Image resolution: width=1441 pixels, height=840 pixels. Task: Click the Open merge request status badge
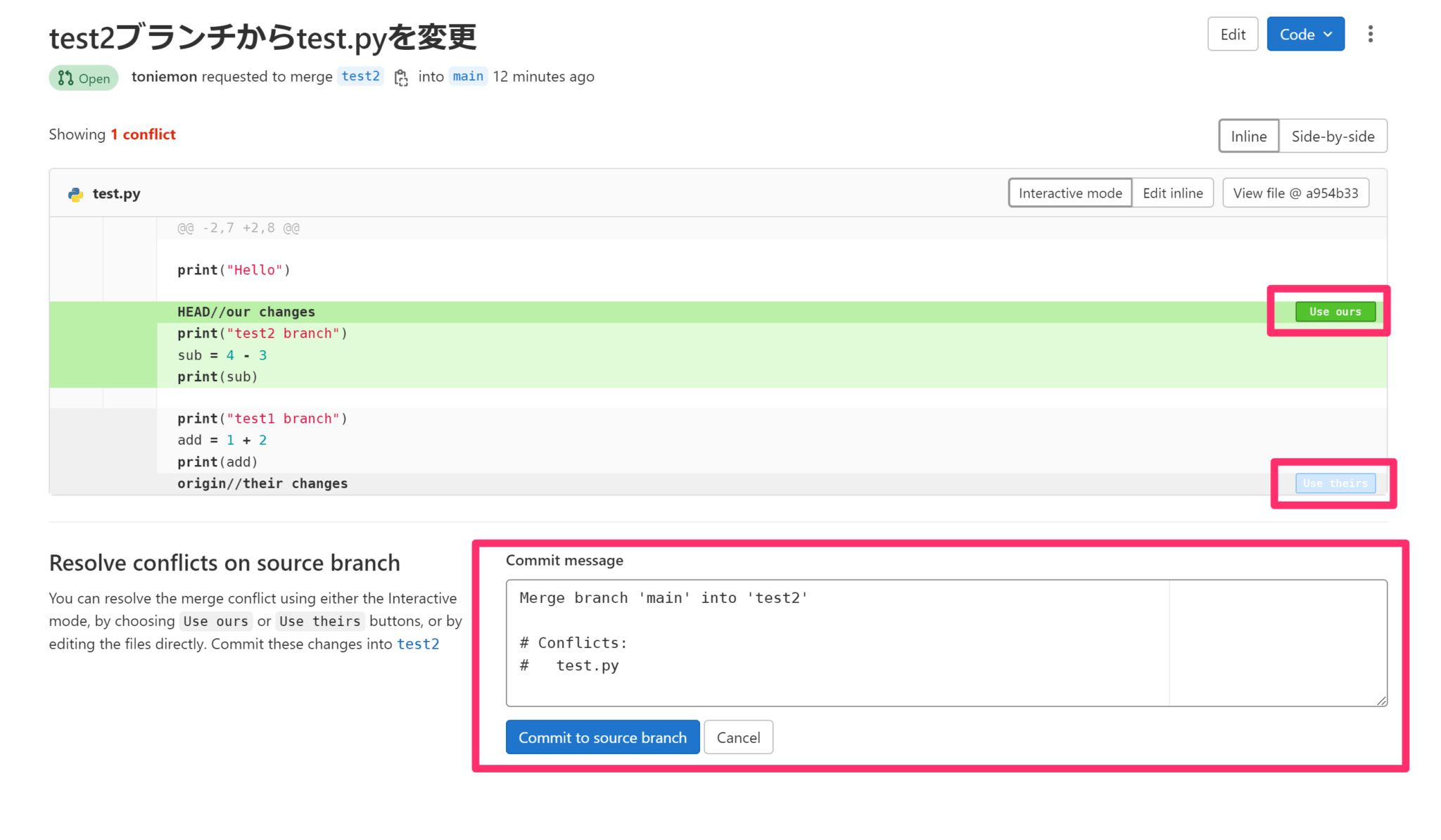click(84, 78)
